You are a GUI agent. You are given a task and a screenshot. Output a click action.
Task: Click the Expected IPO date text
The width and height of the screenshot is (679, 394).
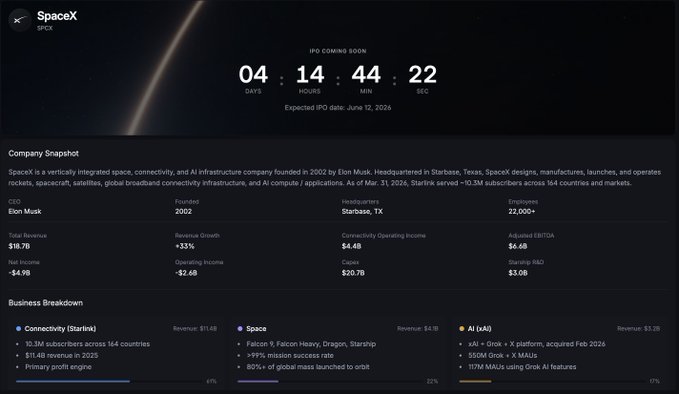[338, 108]
